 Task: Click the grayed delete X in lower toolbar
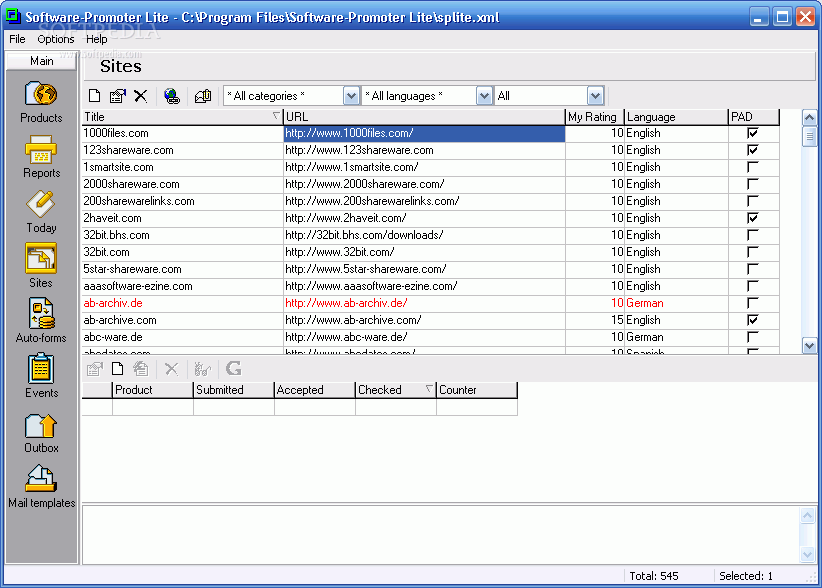point(171,369)
